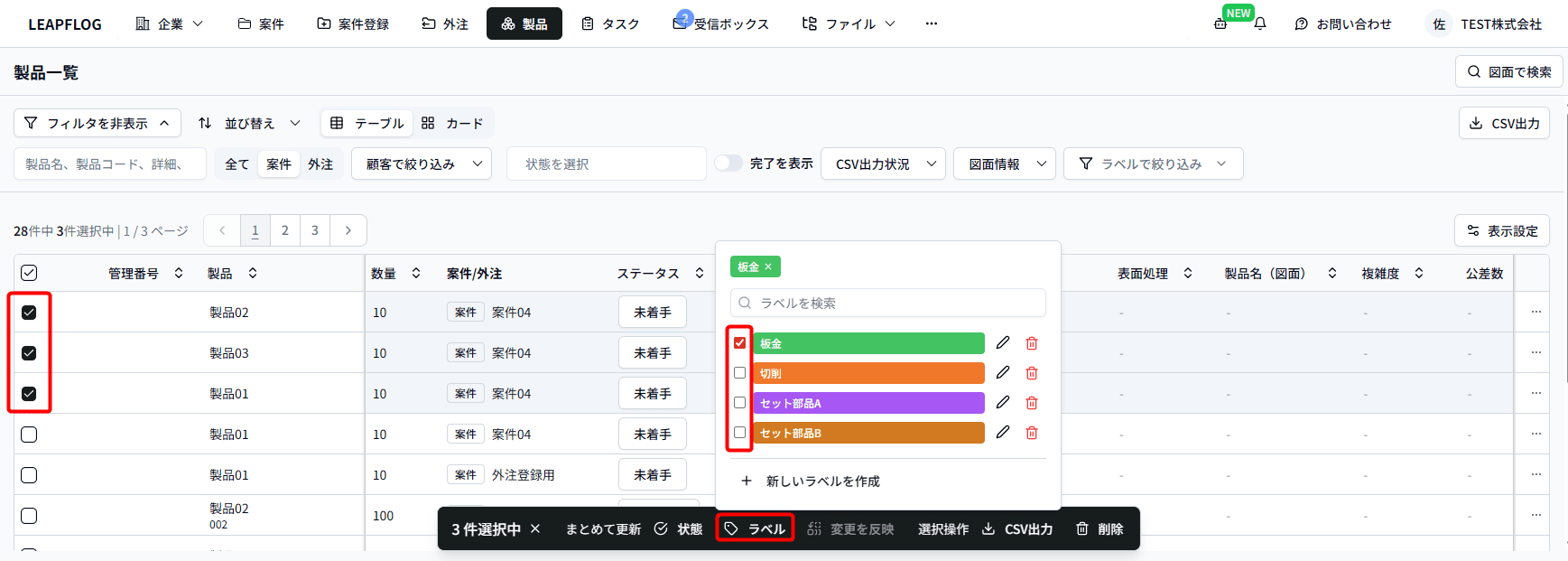This screenshot has height=561, width=1568.
Task: Expand the 企業 navigation dropdown
Action: coord(169,23)
